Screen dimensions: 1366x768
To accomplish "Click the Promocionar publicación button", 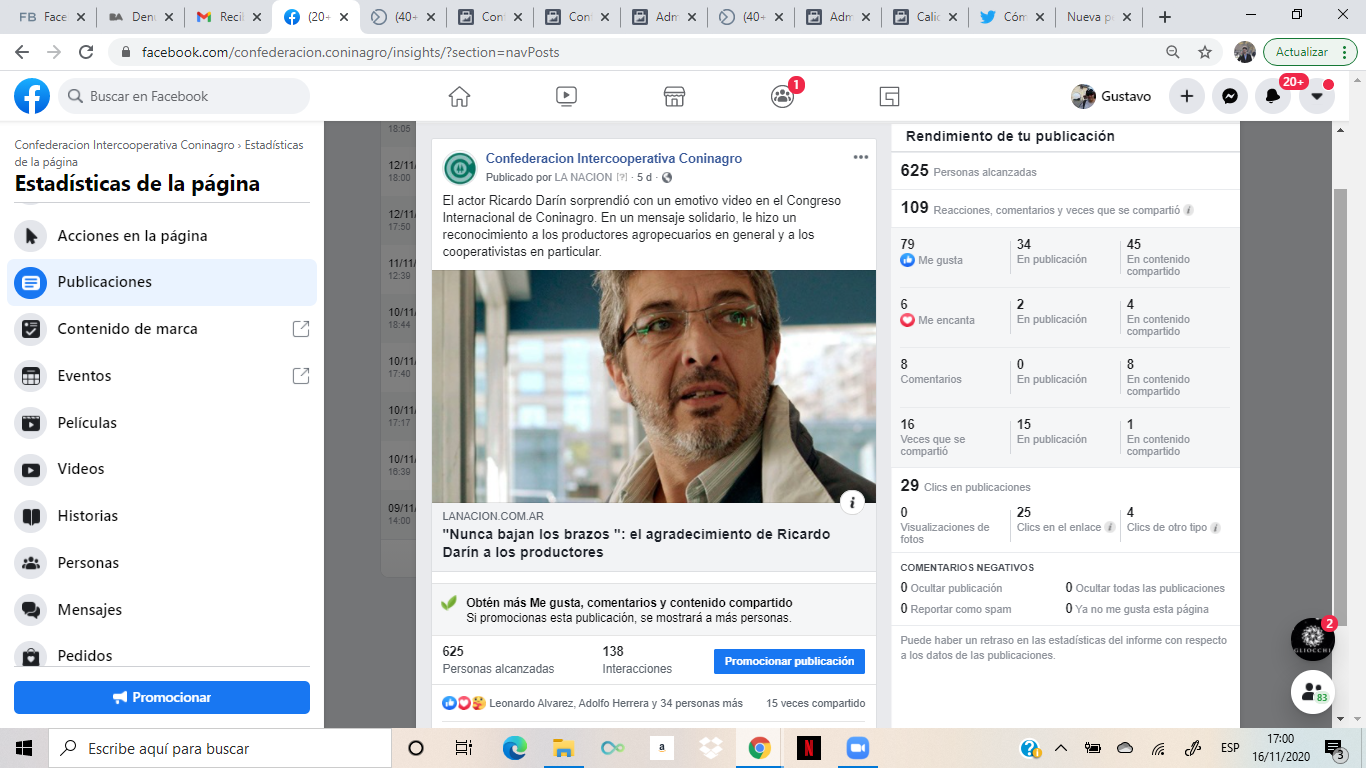I will (789, 661).
